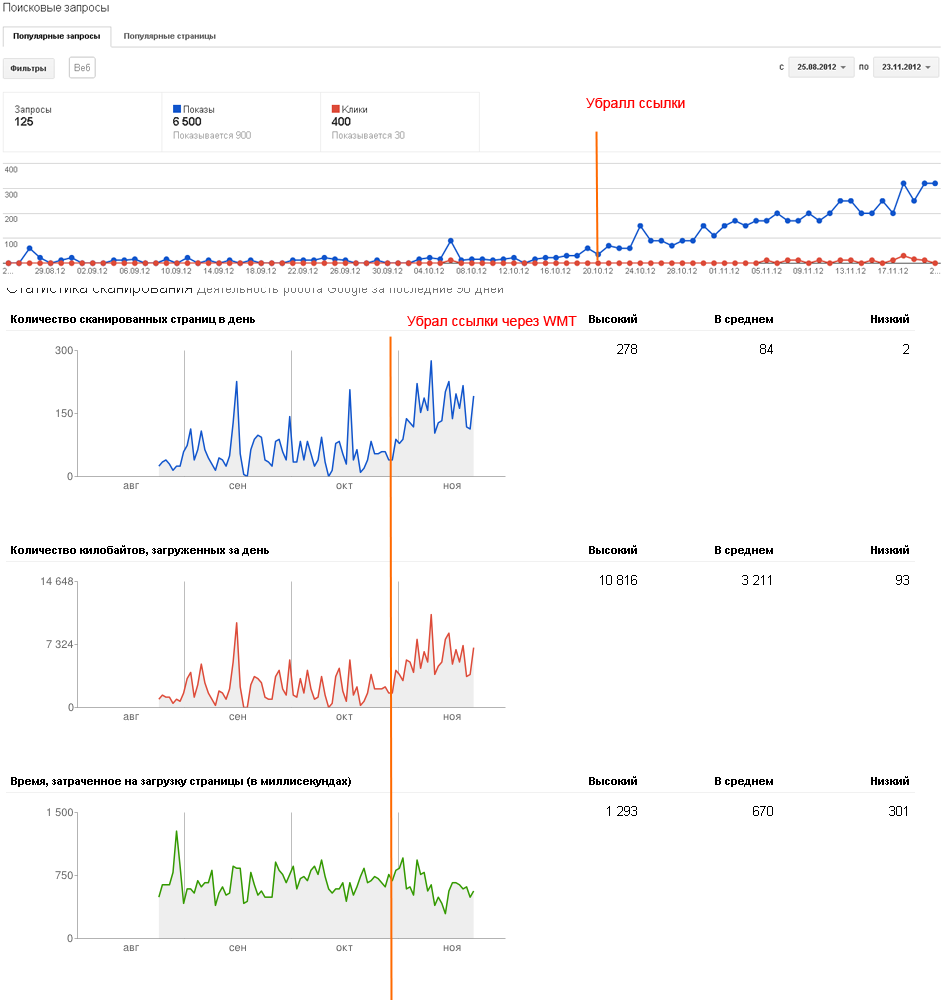Viewport: 949px width, 1000px height.
Task: Click the impressions peak point near 08.10.12
Action: [451, 241]
